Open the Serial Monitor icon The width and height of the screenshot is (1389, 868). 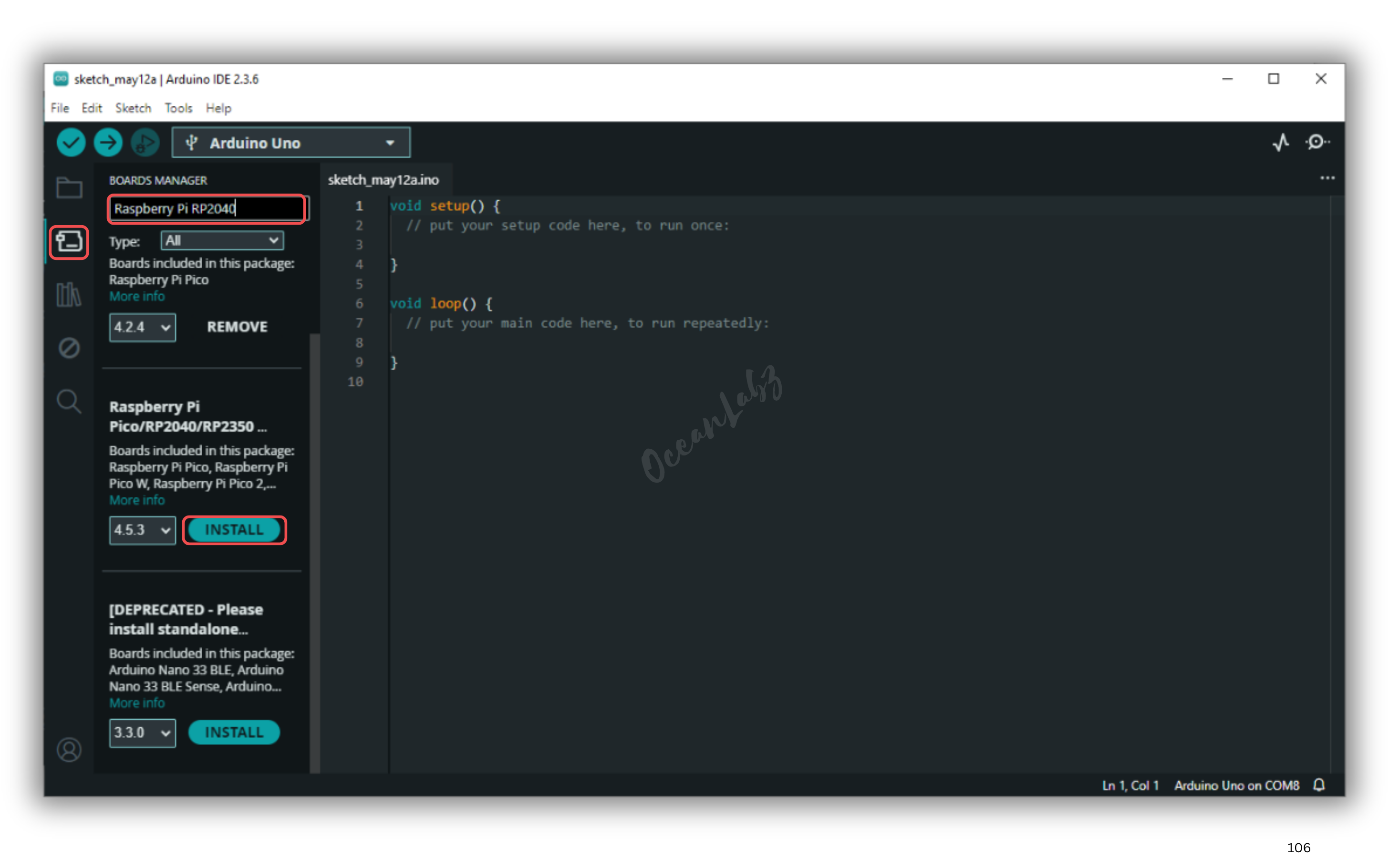(1317, 143)
